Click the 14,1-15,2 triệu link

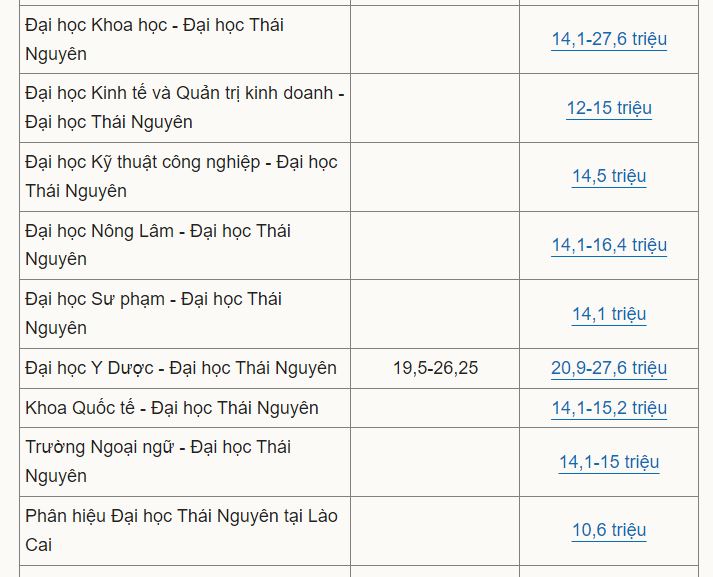[x=609, y=408]
